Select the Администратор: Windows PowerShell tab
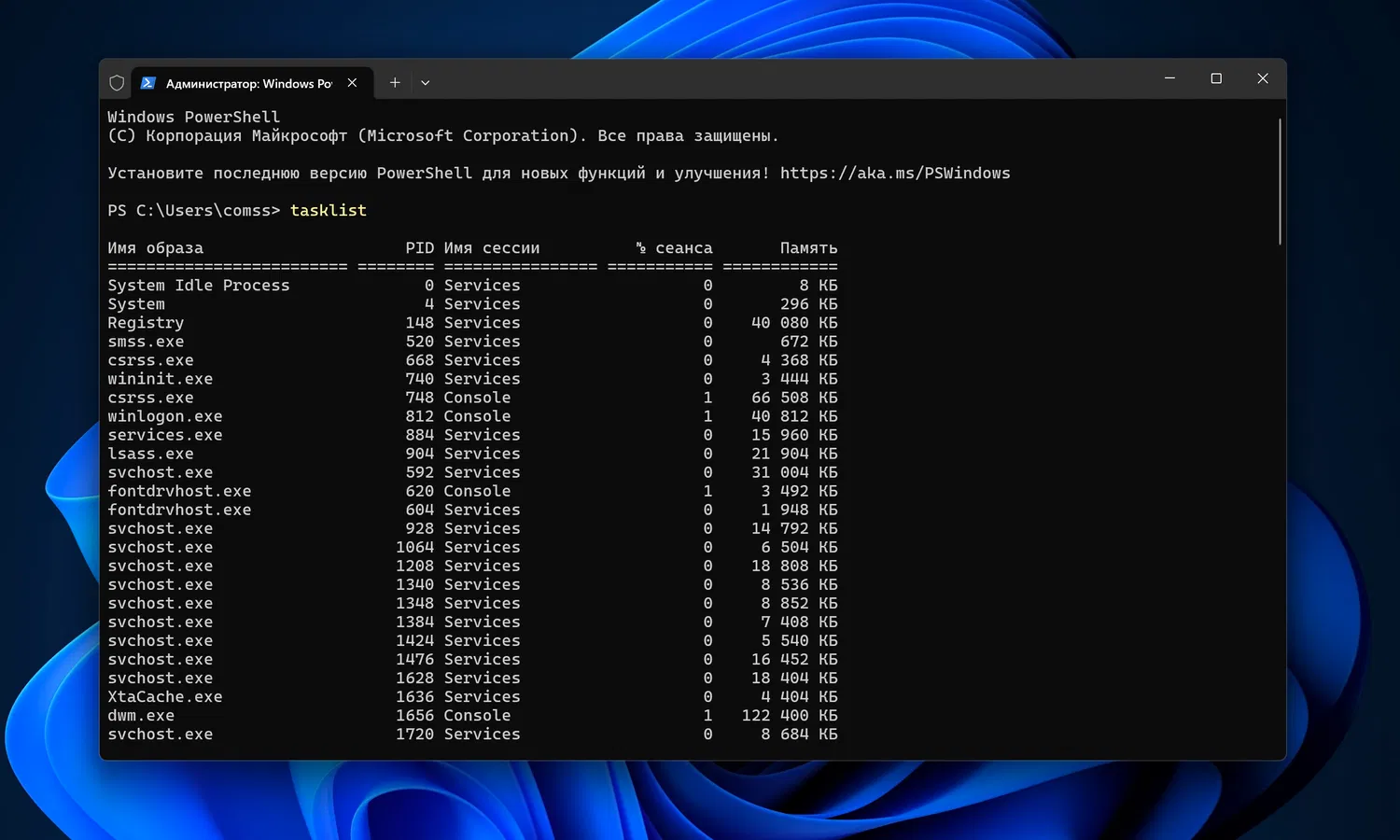This screenshot has height=840, width=1400. (253, 83)
